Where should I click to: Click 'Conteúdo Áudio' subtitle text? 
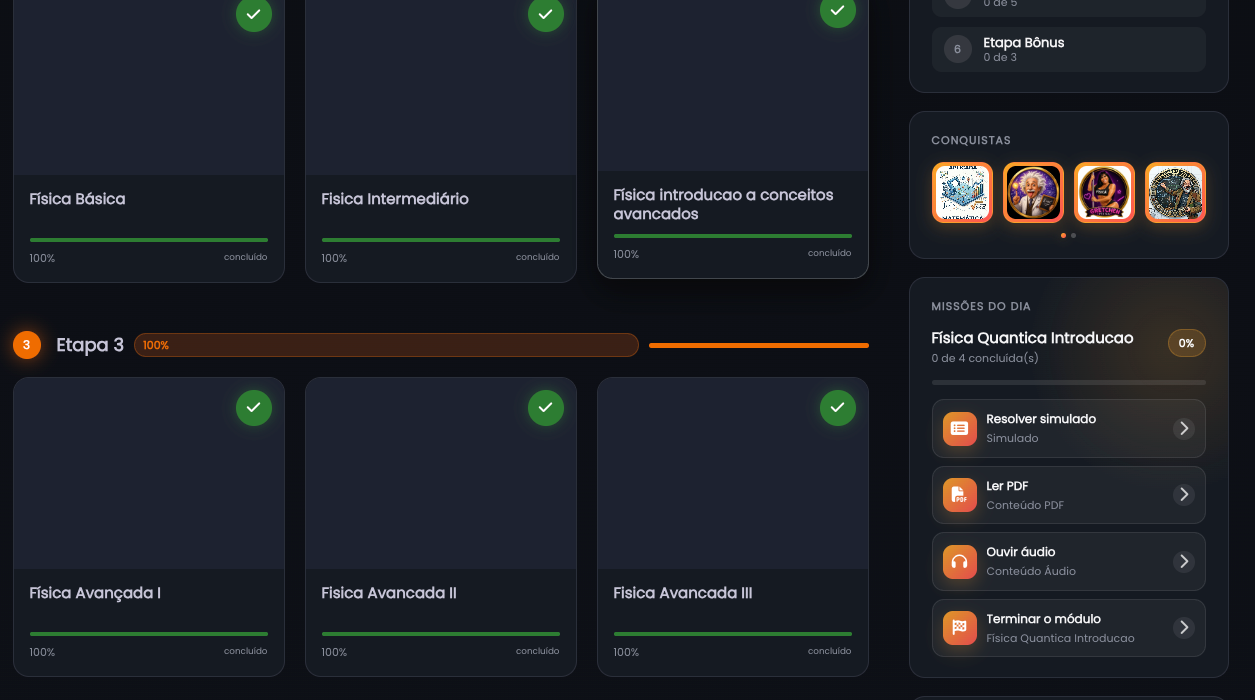[1031, 571]
